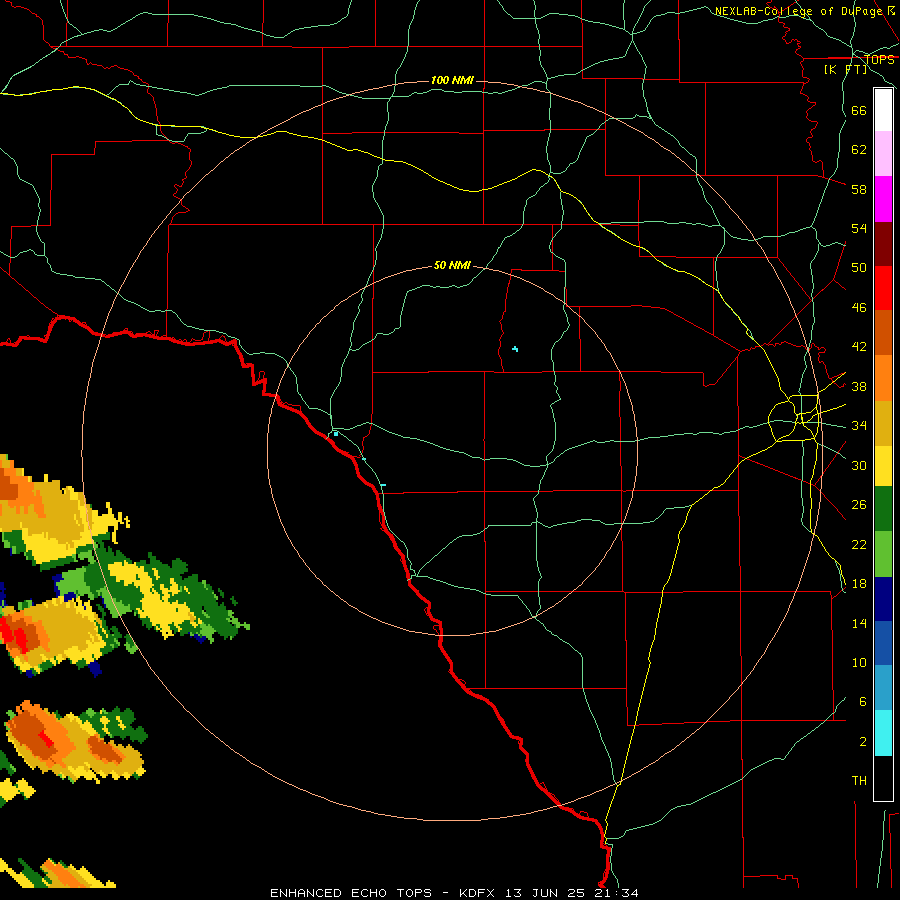Click the "13 JUN 25" date in the caption
Screen dimensions: 900x900
pyautogui.click(x=545, y=893)
